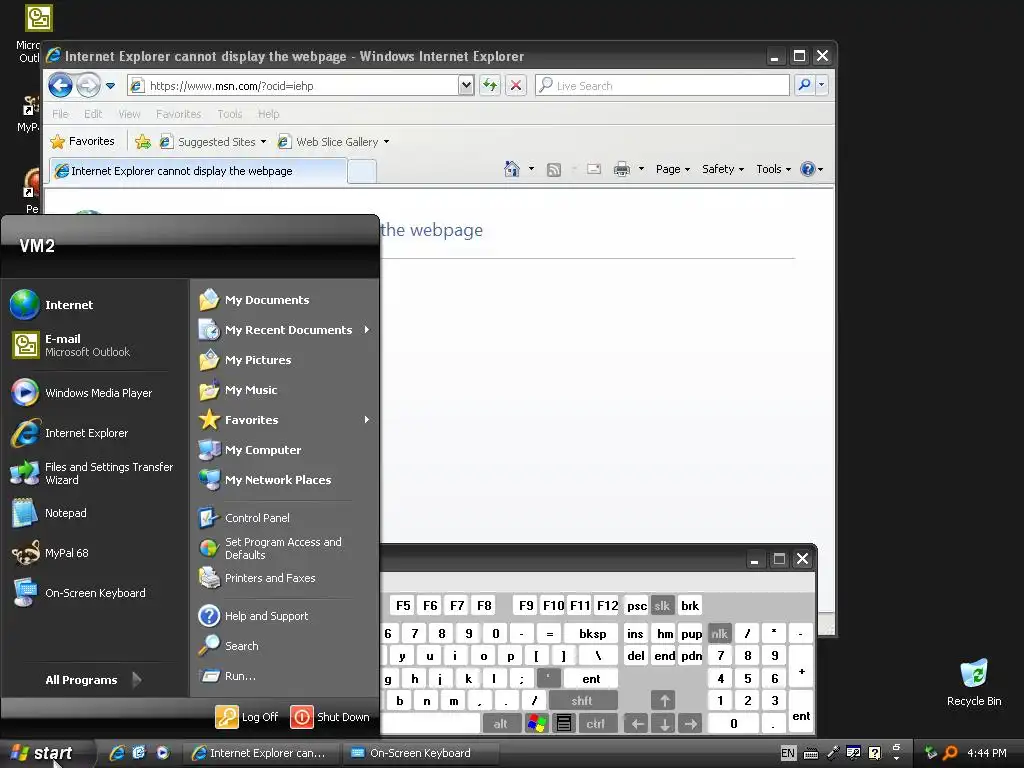Select the 'cannot display the webpage' tab
Image resolution: width=1024 pixels, height=768 pixels.
point(198,171)
